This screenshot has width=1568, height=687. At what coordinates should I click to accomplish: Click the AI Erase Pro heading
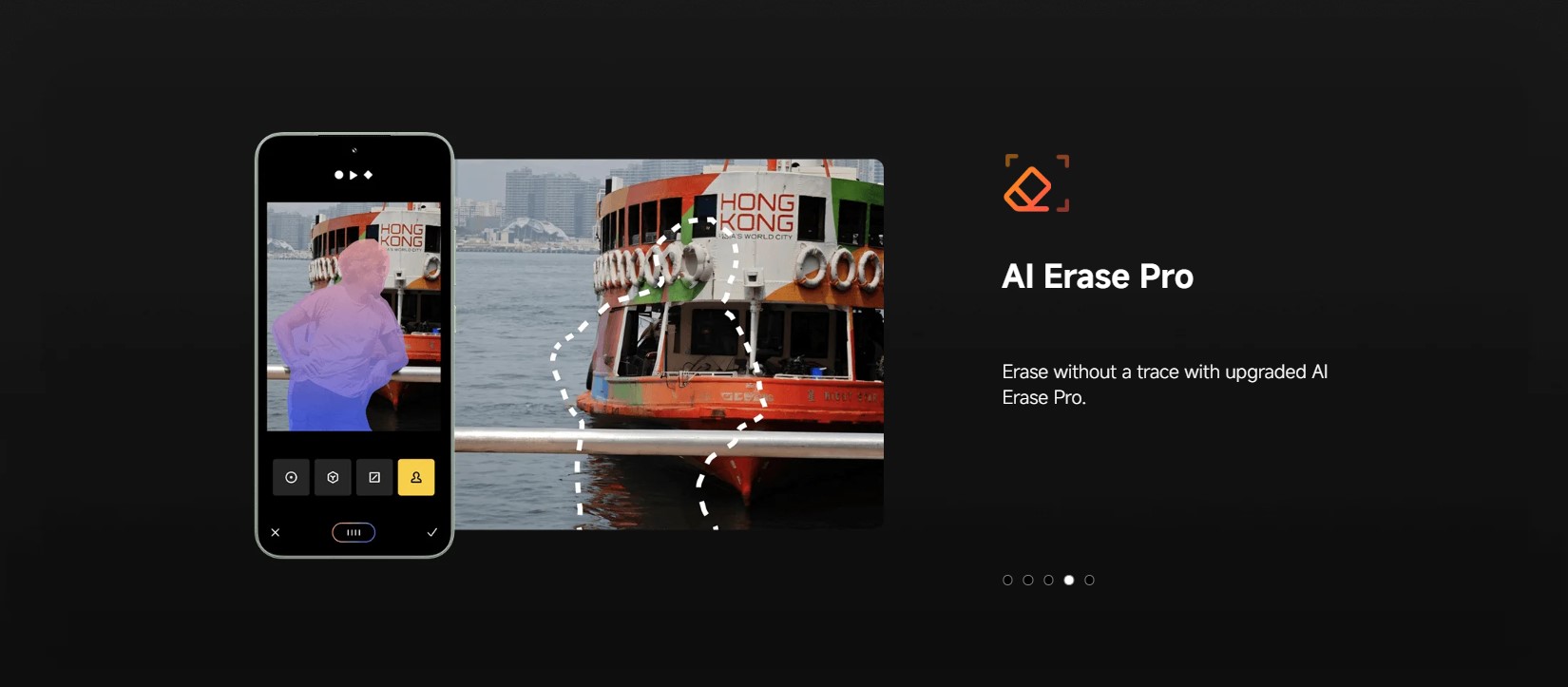(1098, 277)
